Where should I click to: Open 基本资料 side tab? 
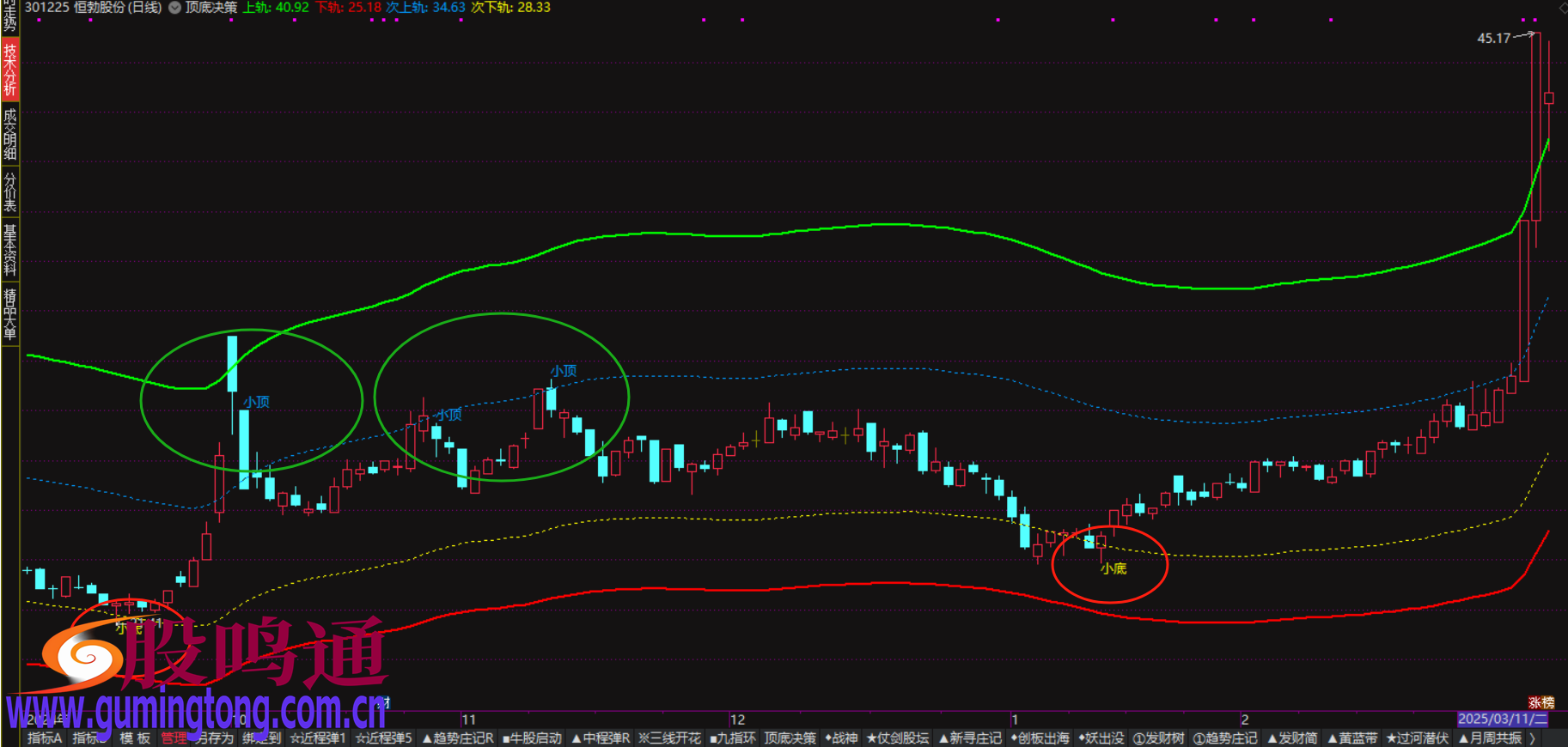click(9, 250)
